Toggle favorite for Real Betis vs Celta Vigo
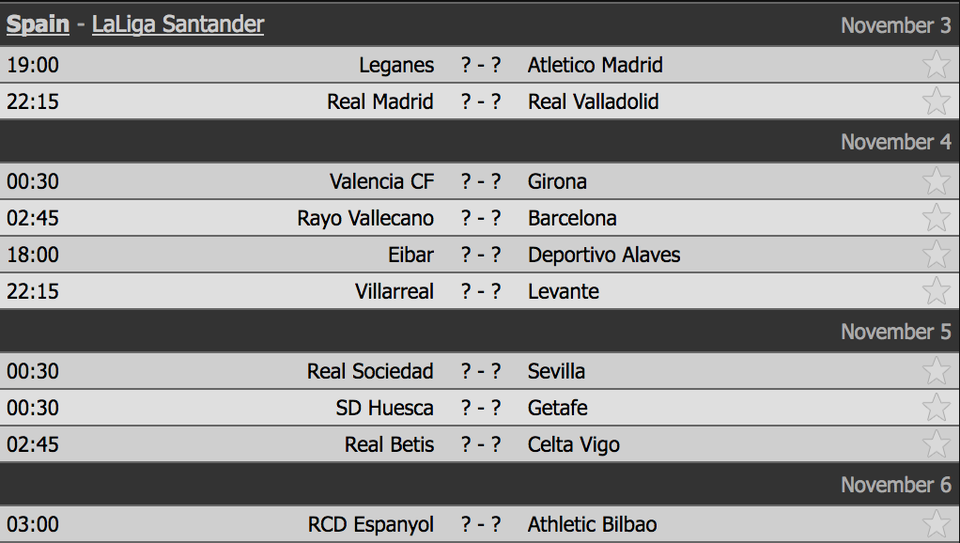The width and height of the screenshot is (960, 543). [936, 444]
